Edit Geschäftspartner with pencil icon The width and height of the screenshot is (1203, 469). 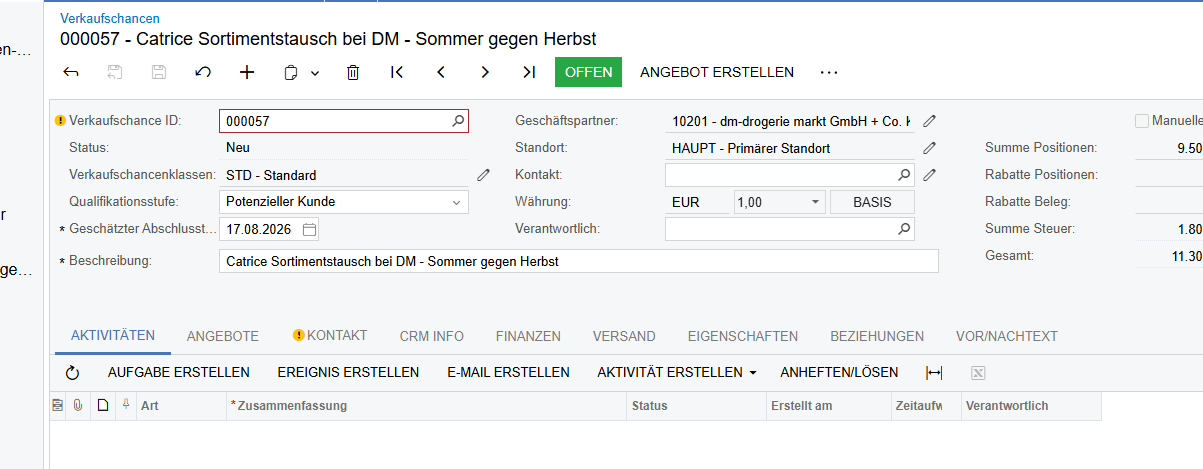929,121
